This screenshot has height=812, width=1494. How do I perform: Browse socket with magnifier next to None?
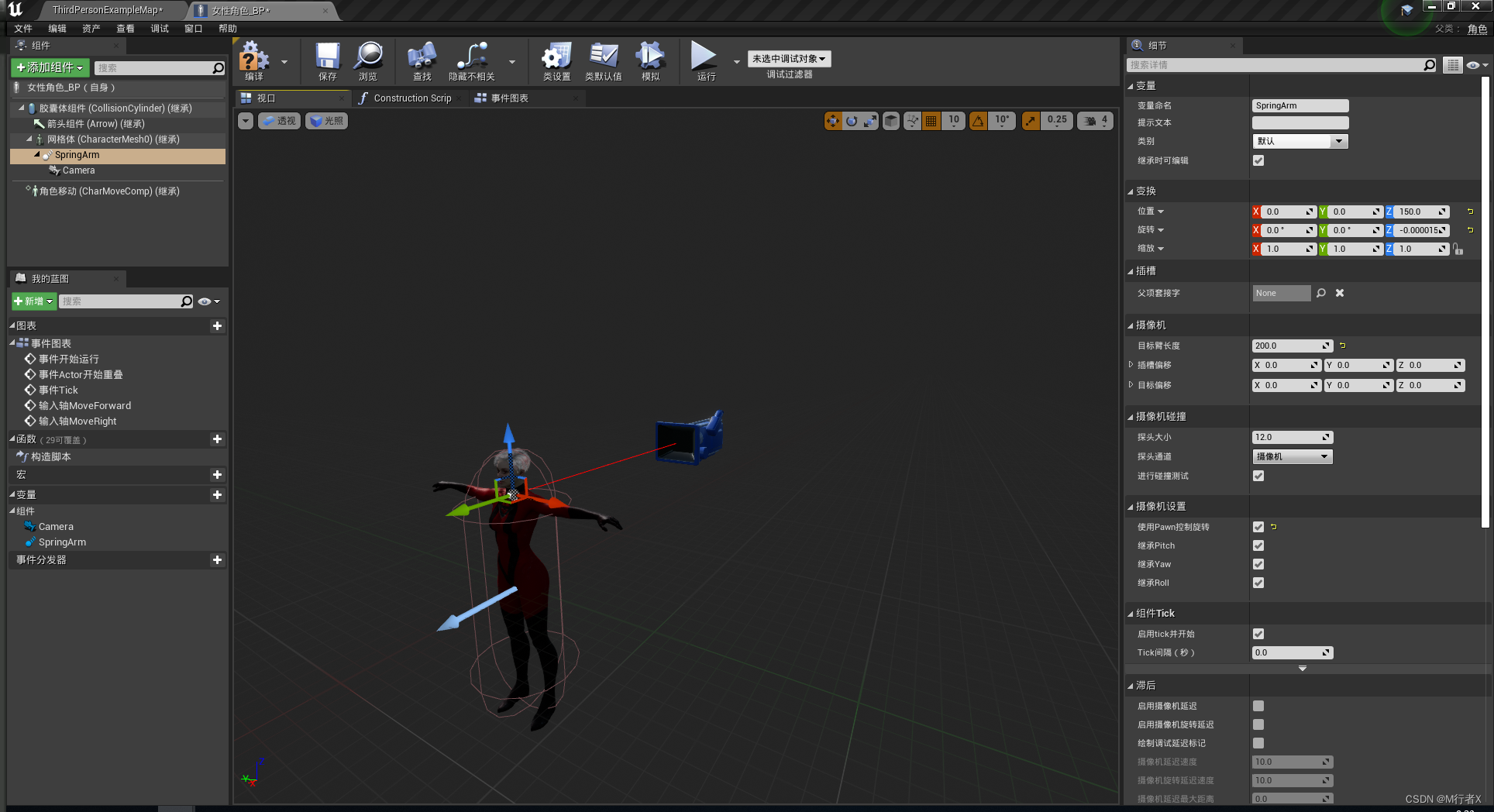click(x=1321, y=293)
